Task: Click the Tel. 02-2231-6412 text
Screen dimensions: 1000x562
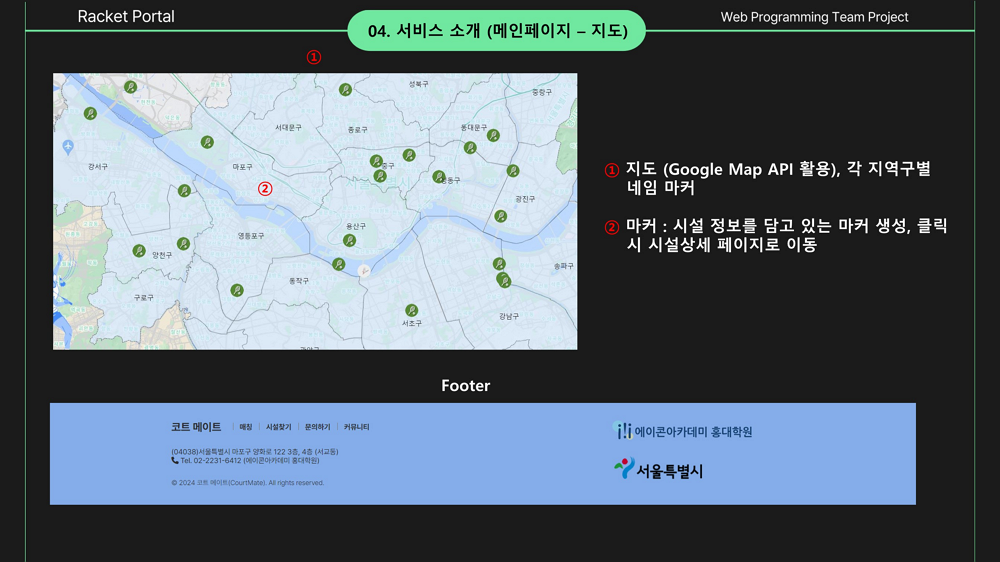Action: 249,460
